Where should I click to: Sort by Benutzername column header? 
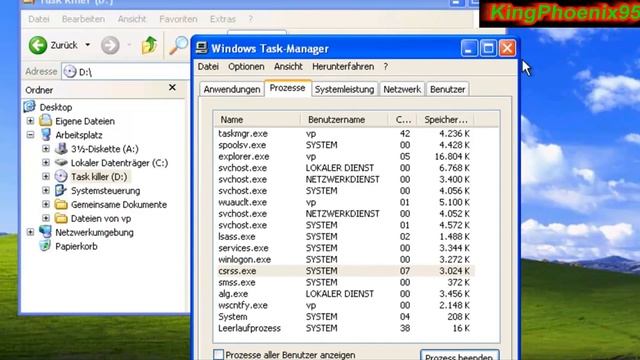click(x=344, y=120)
